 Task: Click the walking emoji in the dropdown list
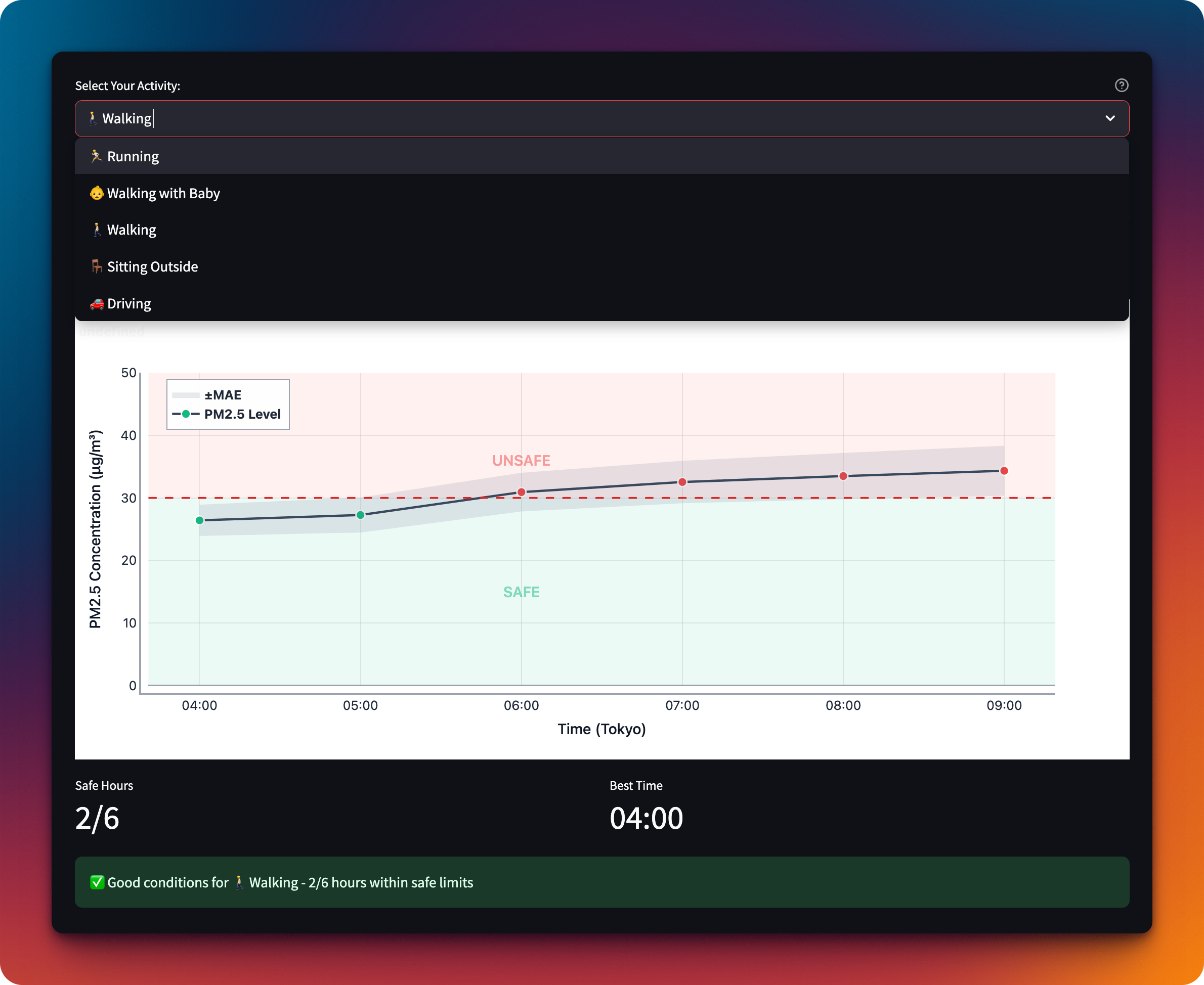[97, 230]
